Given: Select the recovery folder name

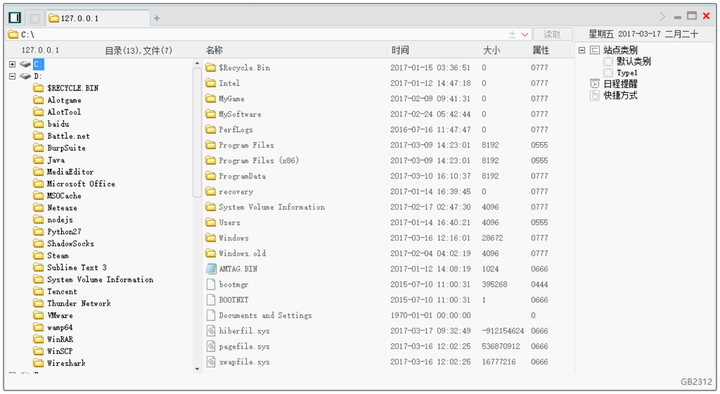Looking at the screenshot, I should pyautogui.click(x=236, y=191).
